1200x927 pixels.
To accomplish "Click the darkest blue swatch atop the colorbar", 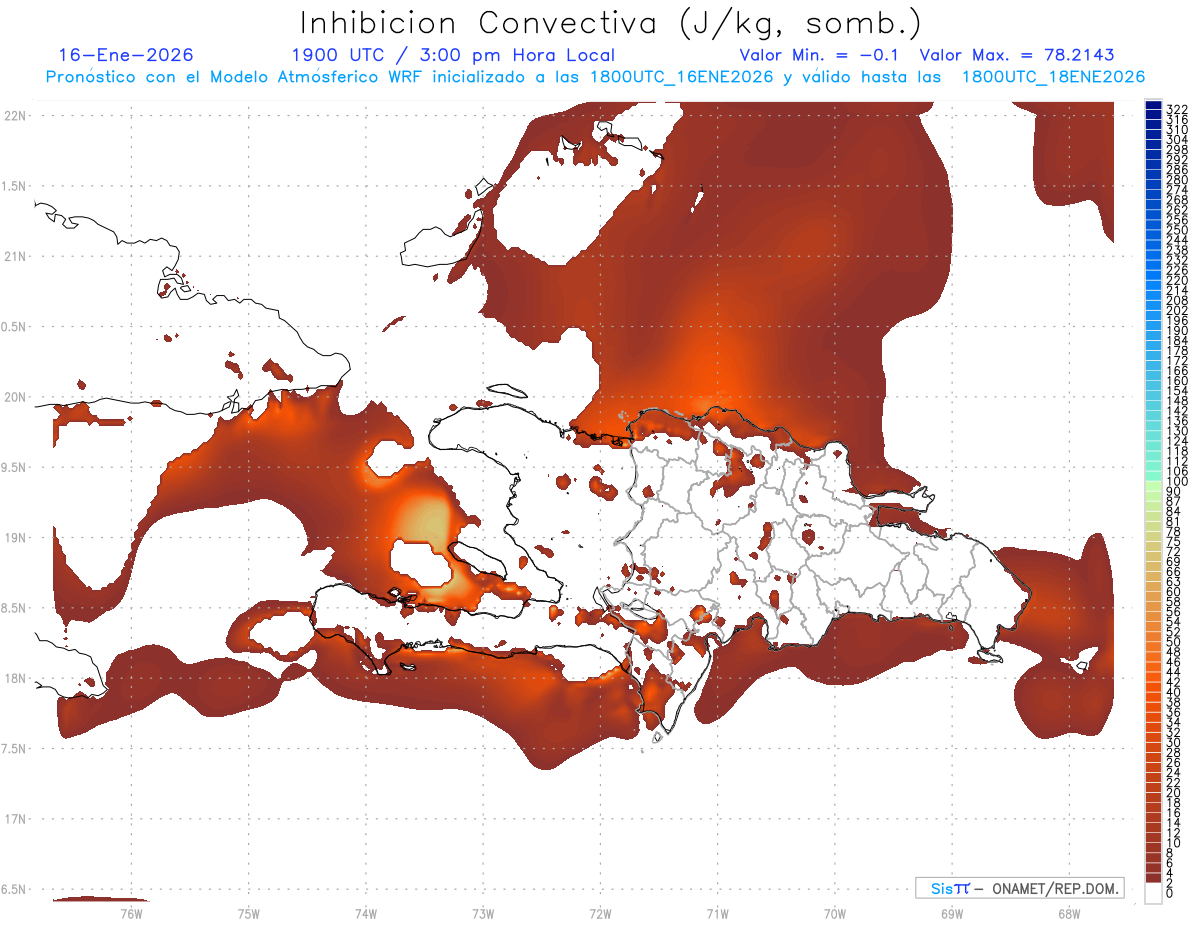I will pos(1153,107).
